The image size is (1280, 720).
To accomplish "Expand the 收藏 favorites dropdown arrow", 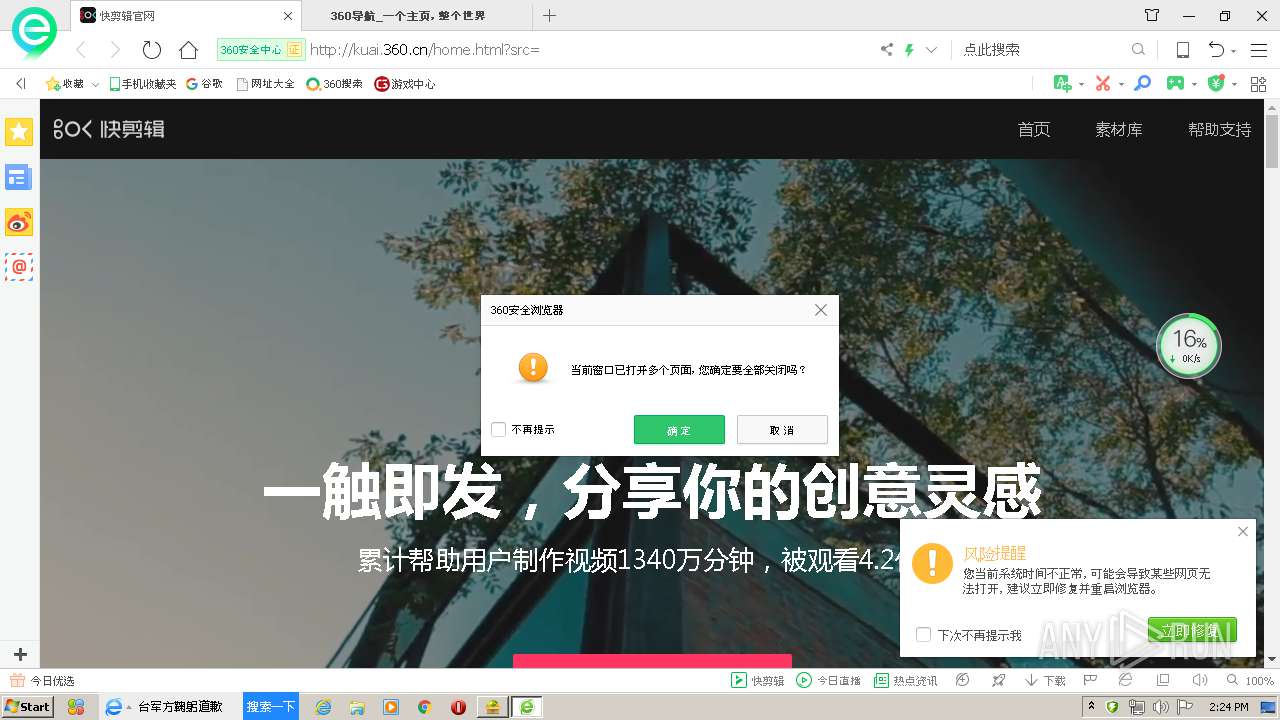I will pyautogui.click(x=95, y=85).
